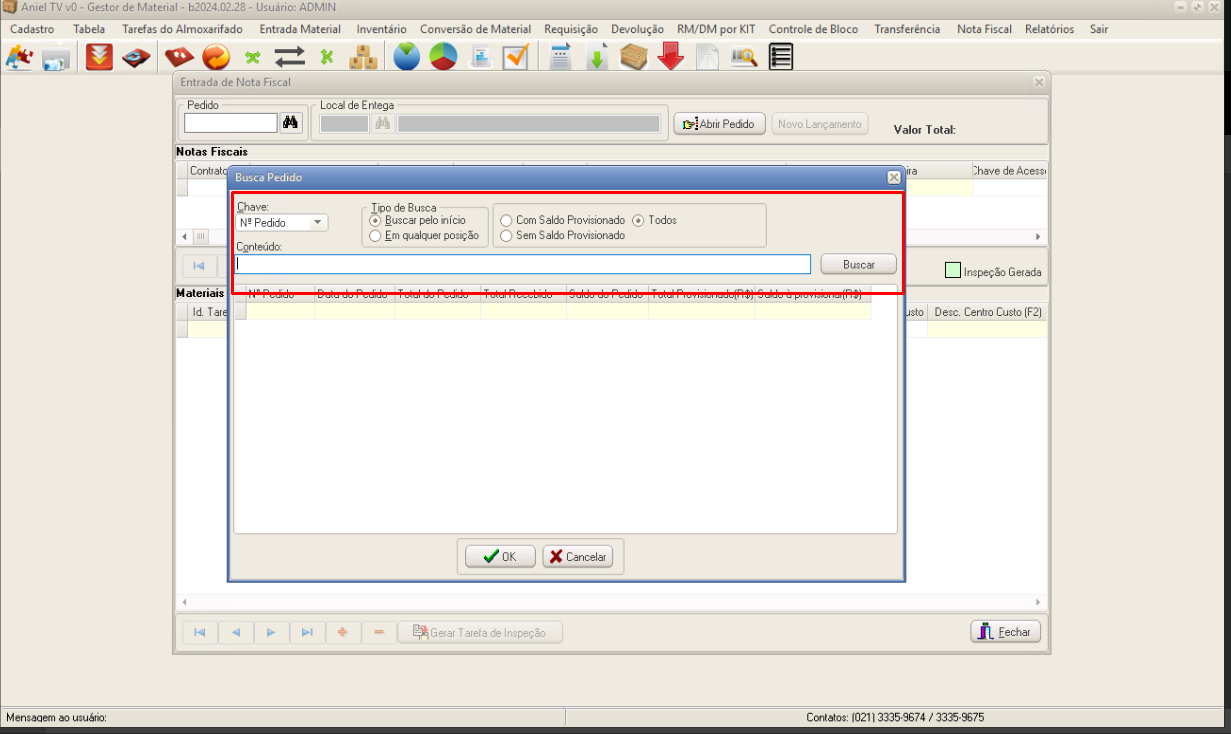Select 'Com Saldo Provisionado' radio button
This screenshot has height=734, width=1231.
coord(507,220)
